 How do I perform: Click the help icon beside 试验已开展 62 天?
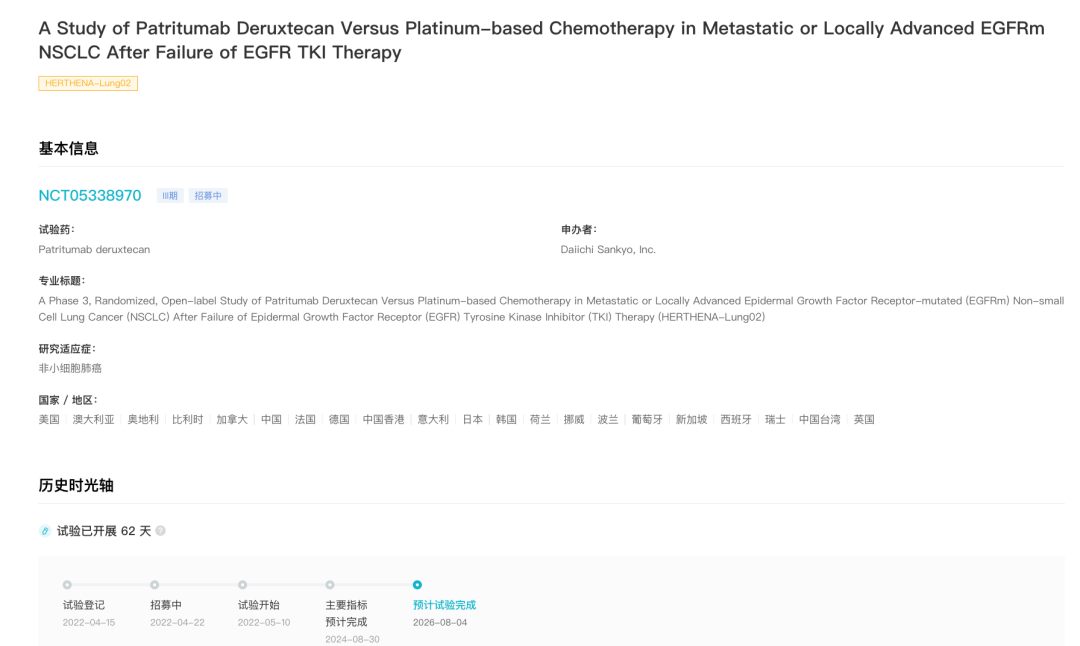click(161, 531)
